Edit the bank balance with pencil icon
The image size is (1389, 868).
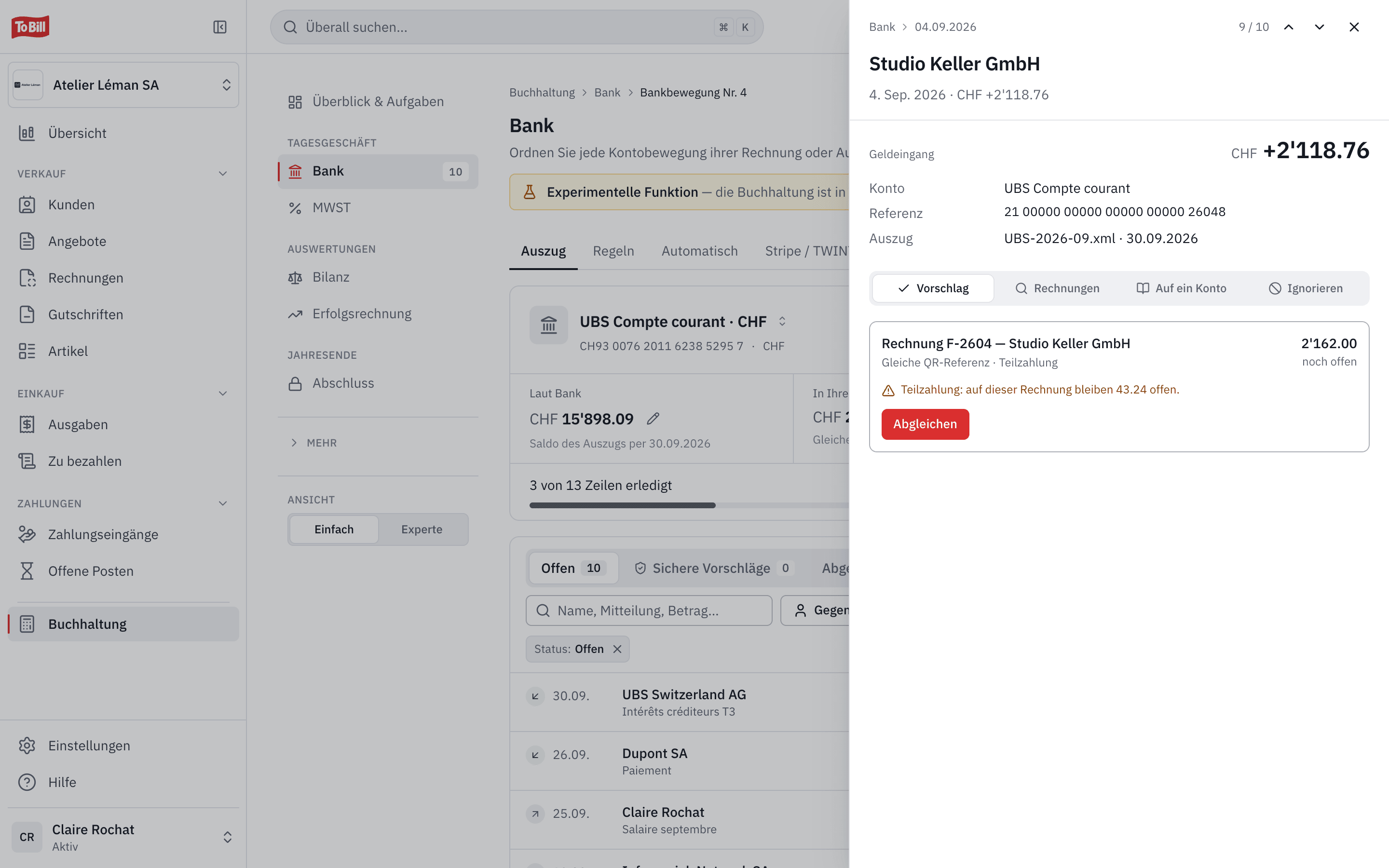pyautogui.click(x=653, y=419)
